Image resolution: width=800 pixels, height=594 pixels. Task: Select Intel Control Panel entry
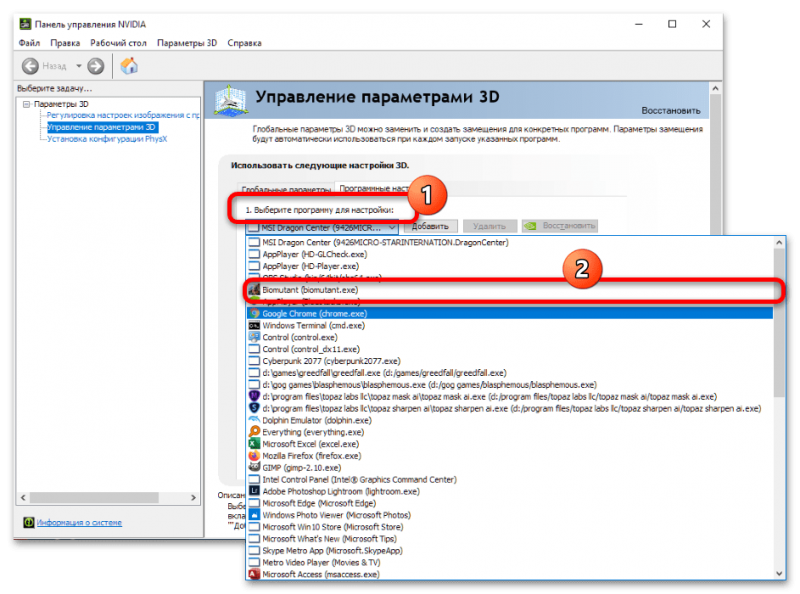510,480
